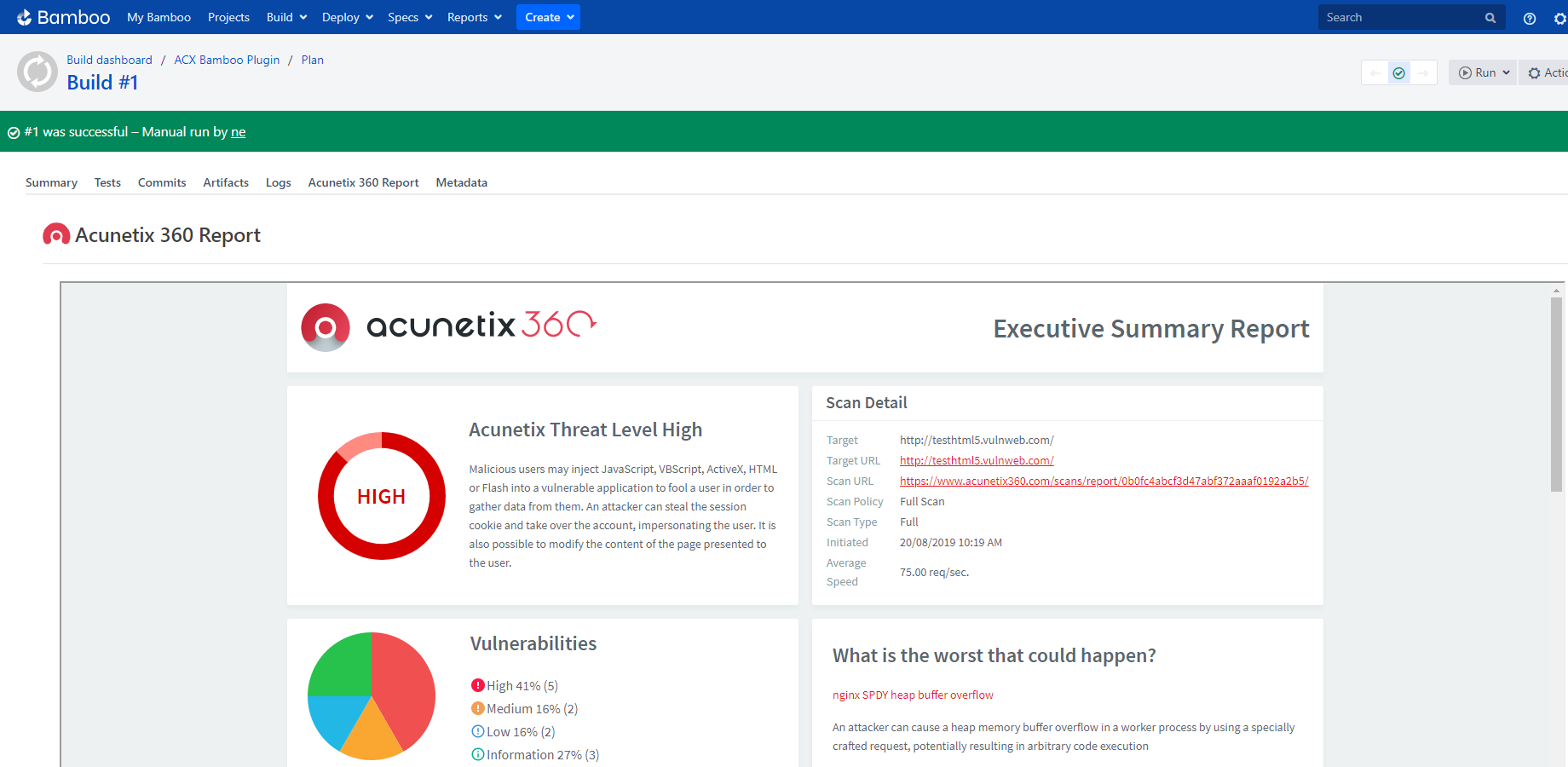The image size is (1568, 767).
Task: Click the search magnifier icon
Action: click(x=1490, y=18)
